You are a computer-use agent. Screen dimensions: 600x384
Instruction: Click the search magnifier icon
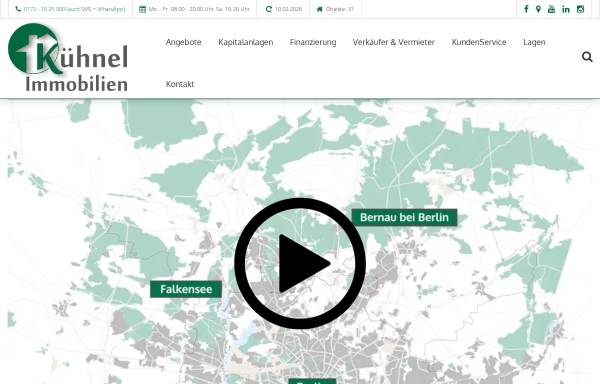click(587, 57)
